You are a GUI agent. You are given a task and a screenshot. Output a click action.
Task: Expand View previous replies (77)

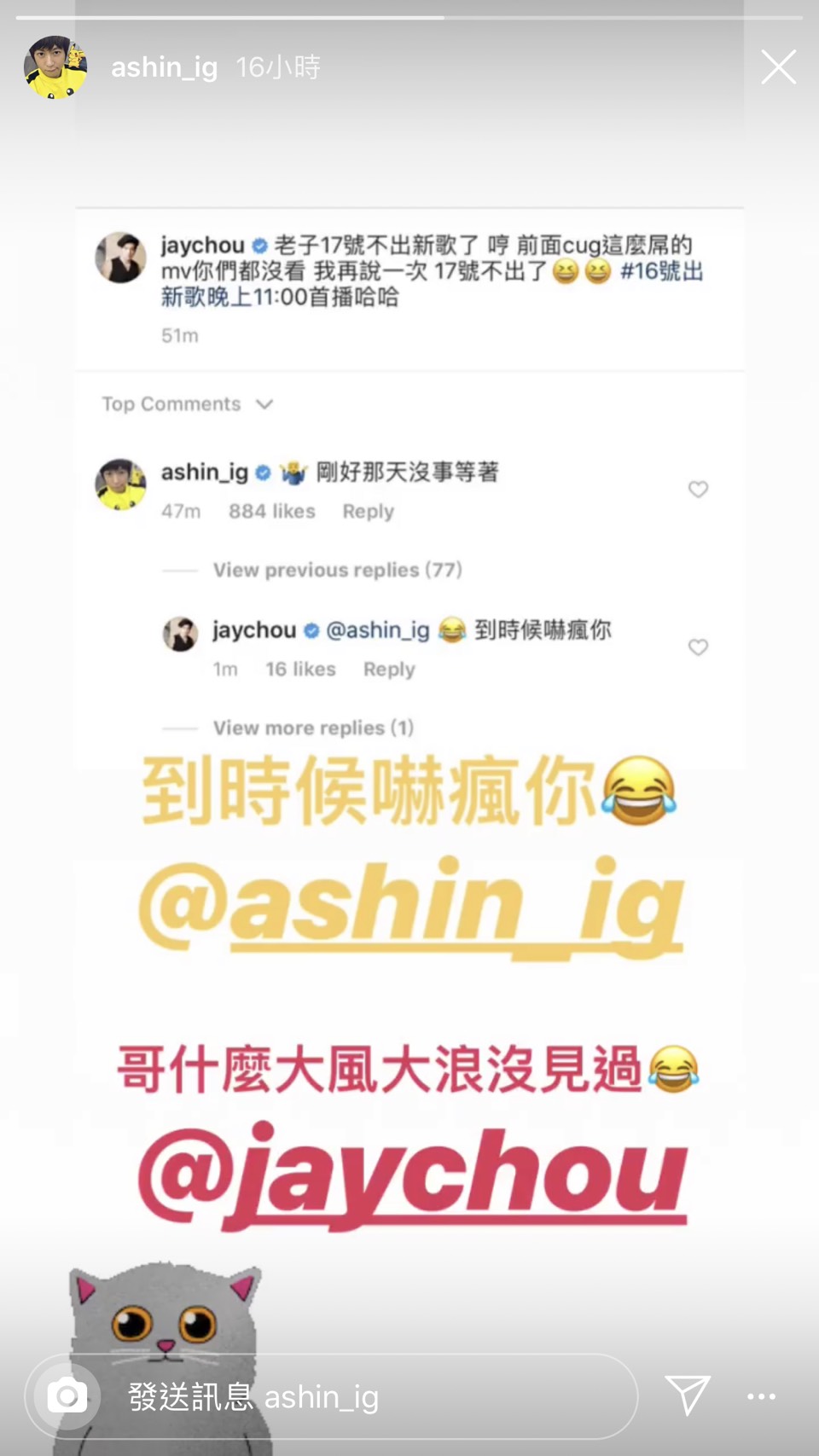338,570
